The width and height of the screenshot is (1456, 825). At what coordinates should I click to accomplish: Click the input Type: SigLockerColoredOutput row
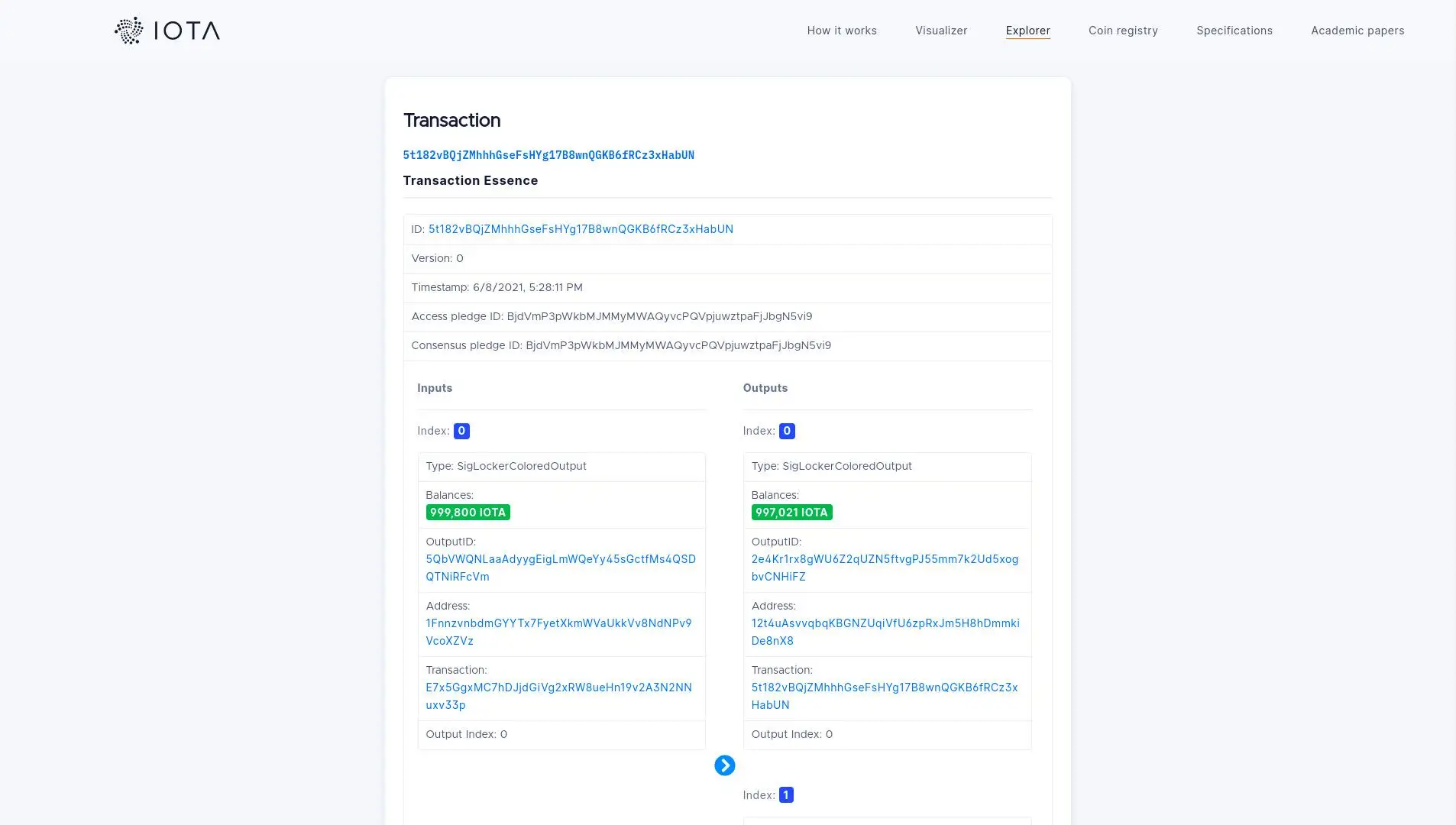(x=561, y=467)
